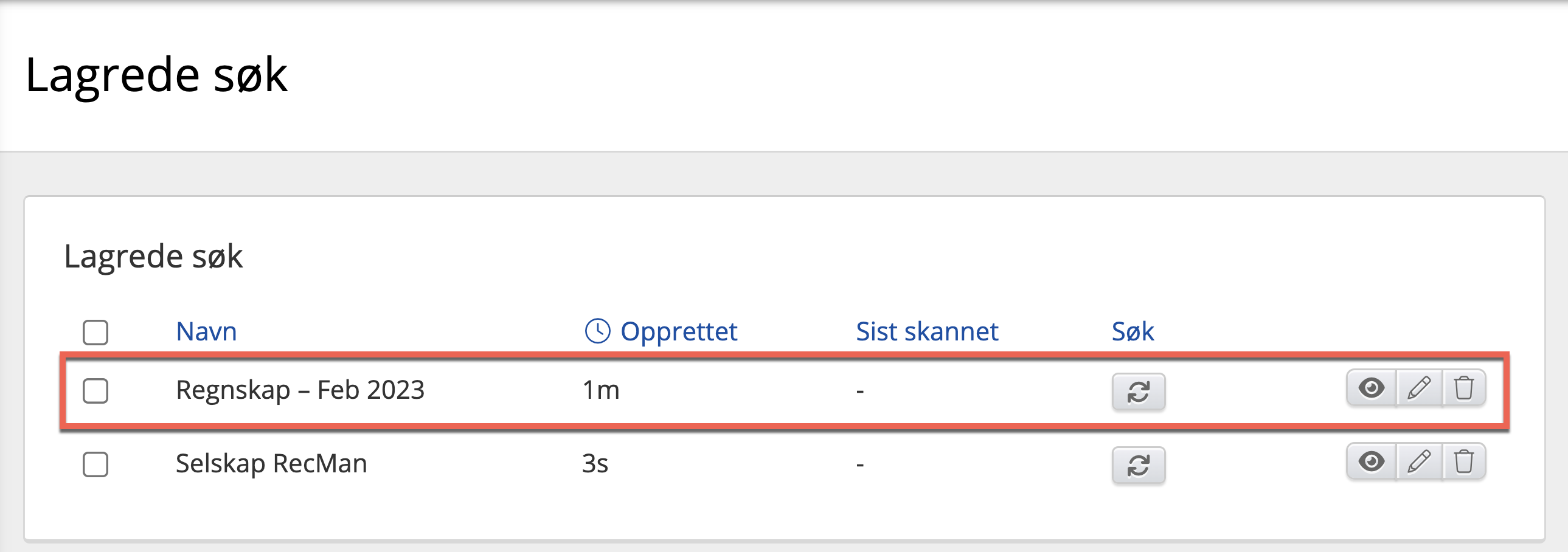Edit the Selskap RecMan saved search
Image resolution: width=1568 pixels, height=552 pixels.
pyautogui.click(x=1419, y=461)
